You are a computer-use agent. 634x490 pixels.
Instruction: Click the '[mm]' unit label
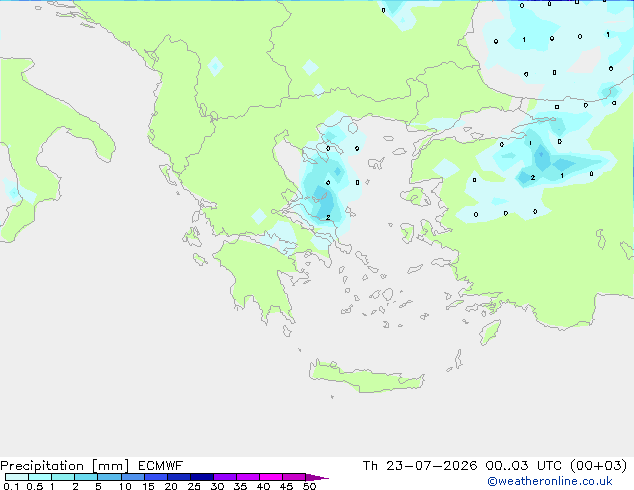coord(110,466)
